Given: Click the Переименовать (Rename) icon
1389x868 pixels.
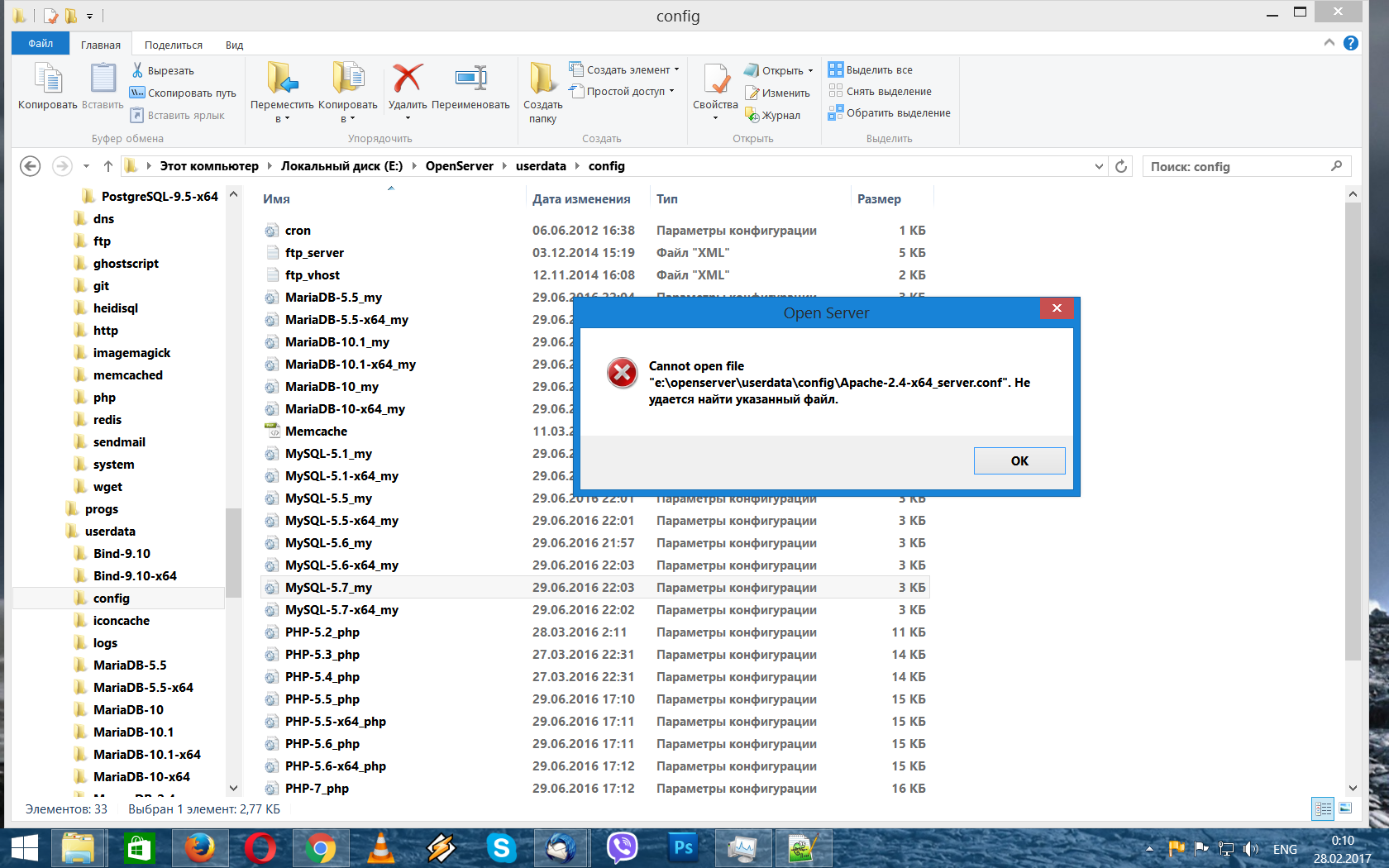Looking at the screenshot, I should 470,78.
